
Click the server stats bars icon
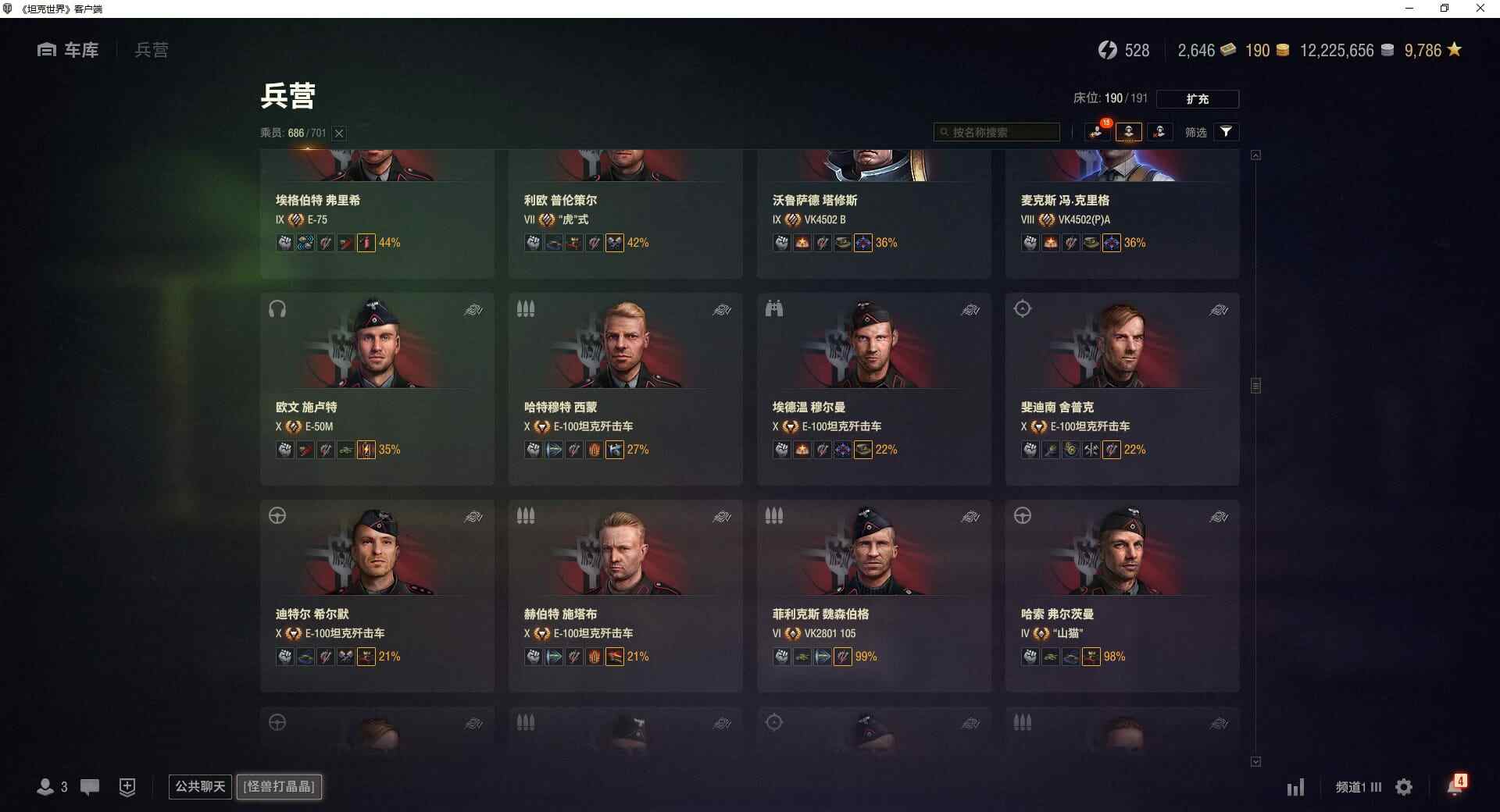1295,787
